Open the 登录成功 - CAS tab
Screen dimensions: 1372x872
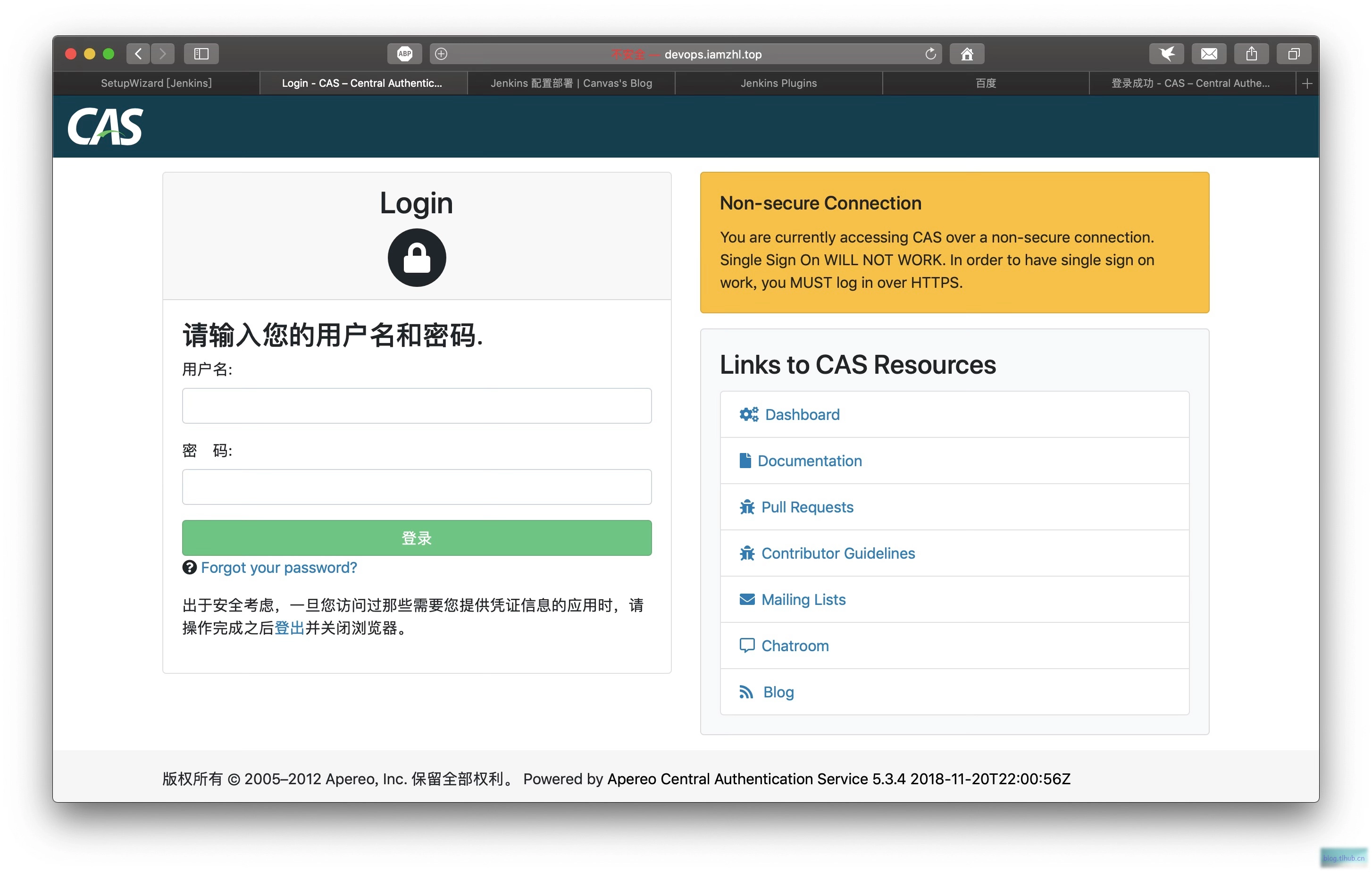tap(1192, 83)
